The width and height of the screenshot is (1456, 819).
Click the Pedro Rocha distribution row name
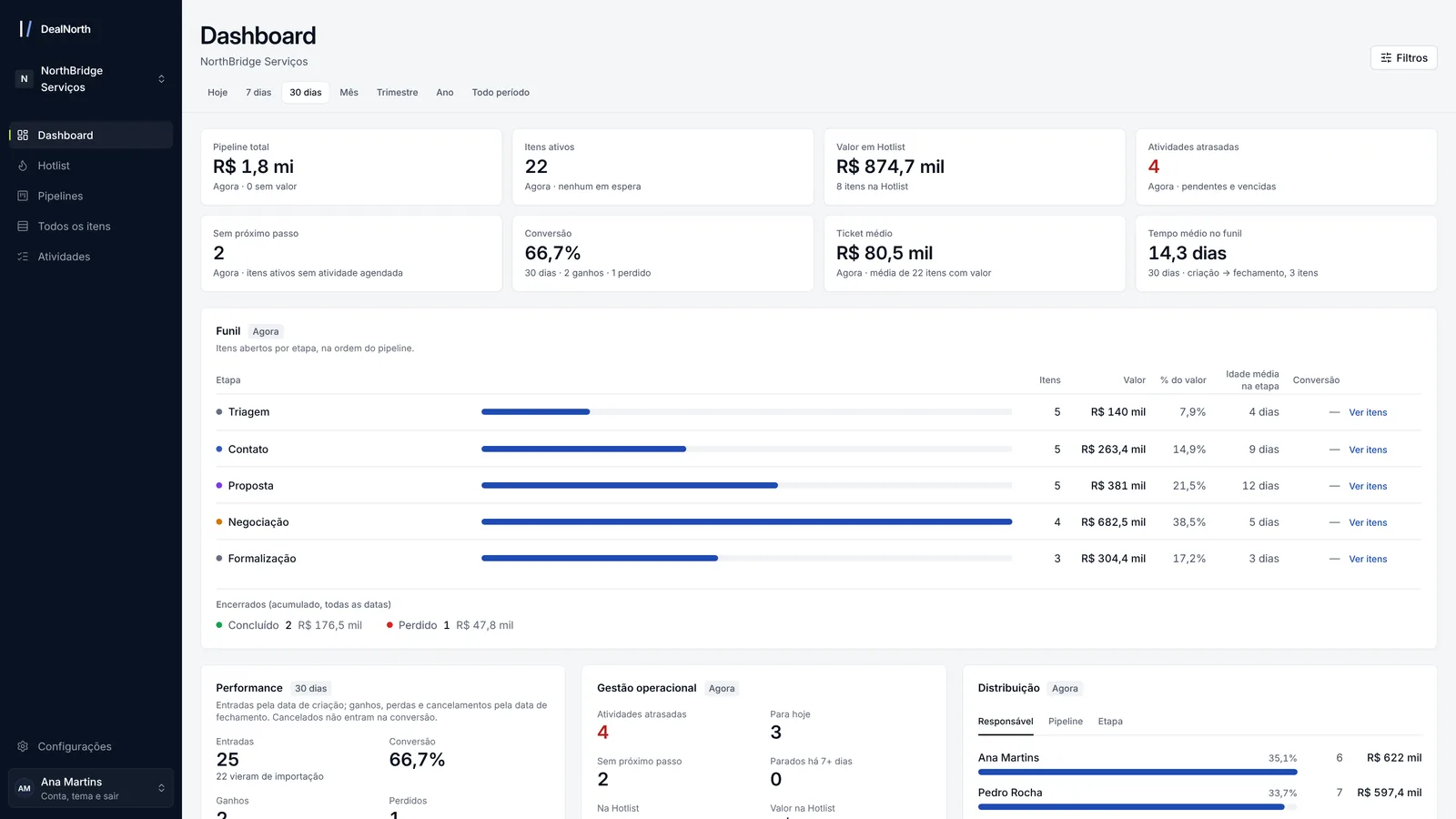(1010, 793)
